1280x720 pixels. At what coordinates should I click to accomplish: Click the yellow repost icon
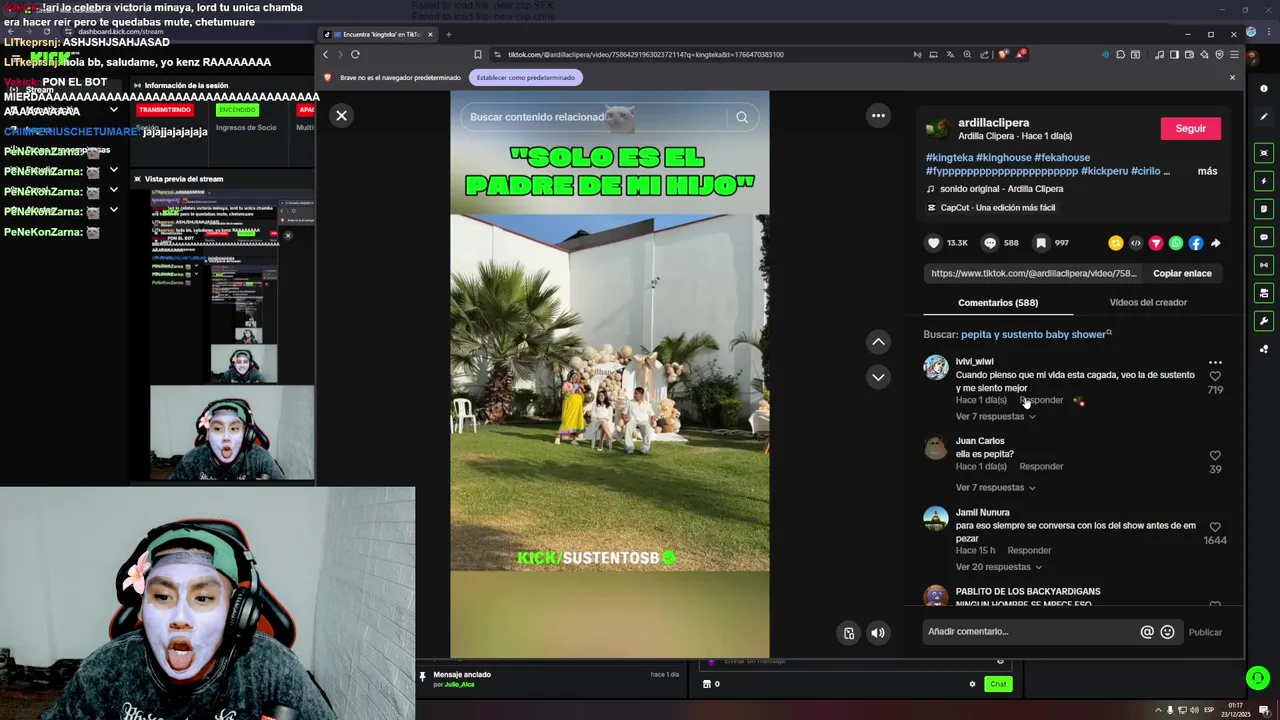[x=1116, y=243]
